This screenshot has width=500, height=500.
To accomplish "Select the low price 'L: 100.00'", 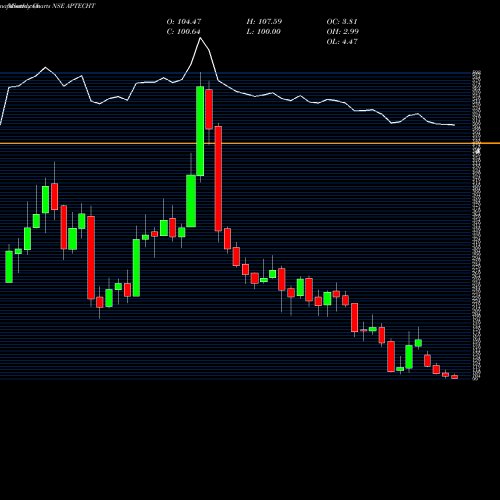I will [264, 32].
